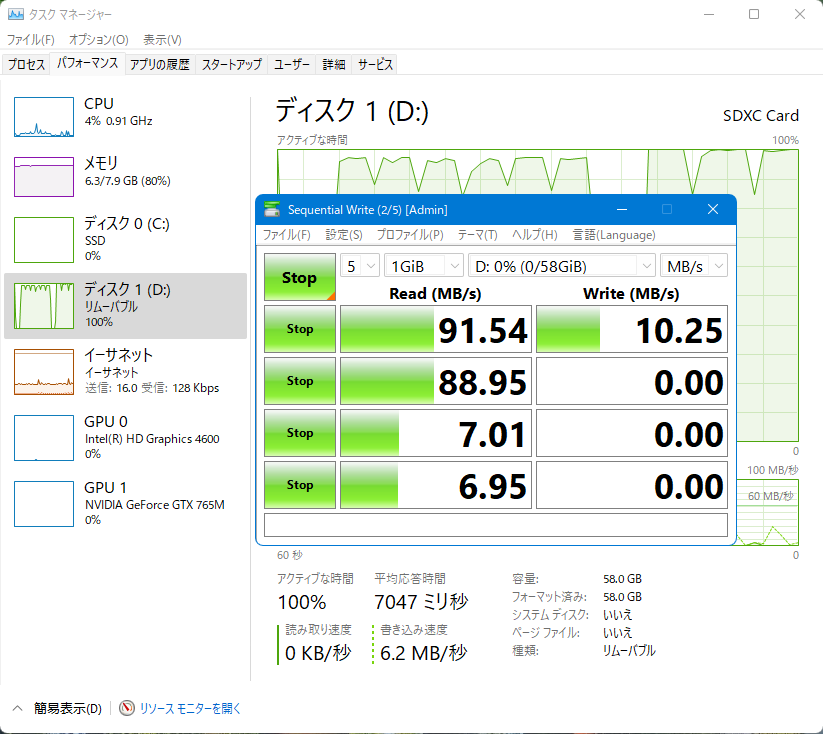This screenshot has height=734, width=823.
Task: Open the 詳細 tab
Action: 333,65
